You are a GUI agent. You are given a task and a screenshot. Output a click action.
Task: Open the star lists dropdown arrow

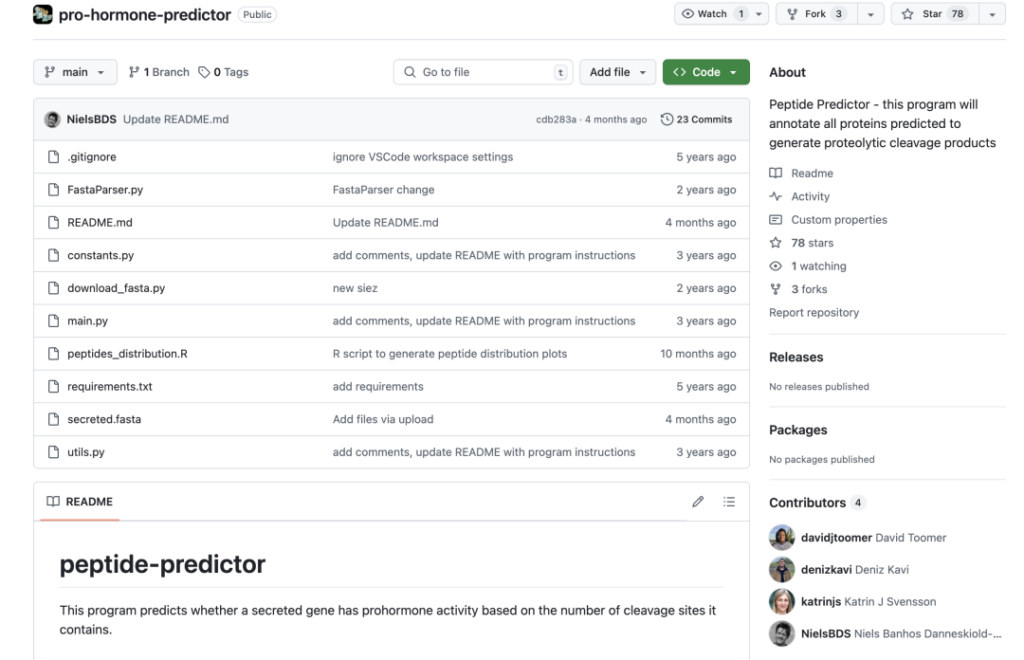click(992, 14)
